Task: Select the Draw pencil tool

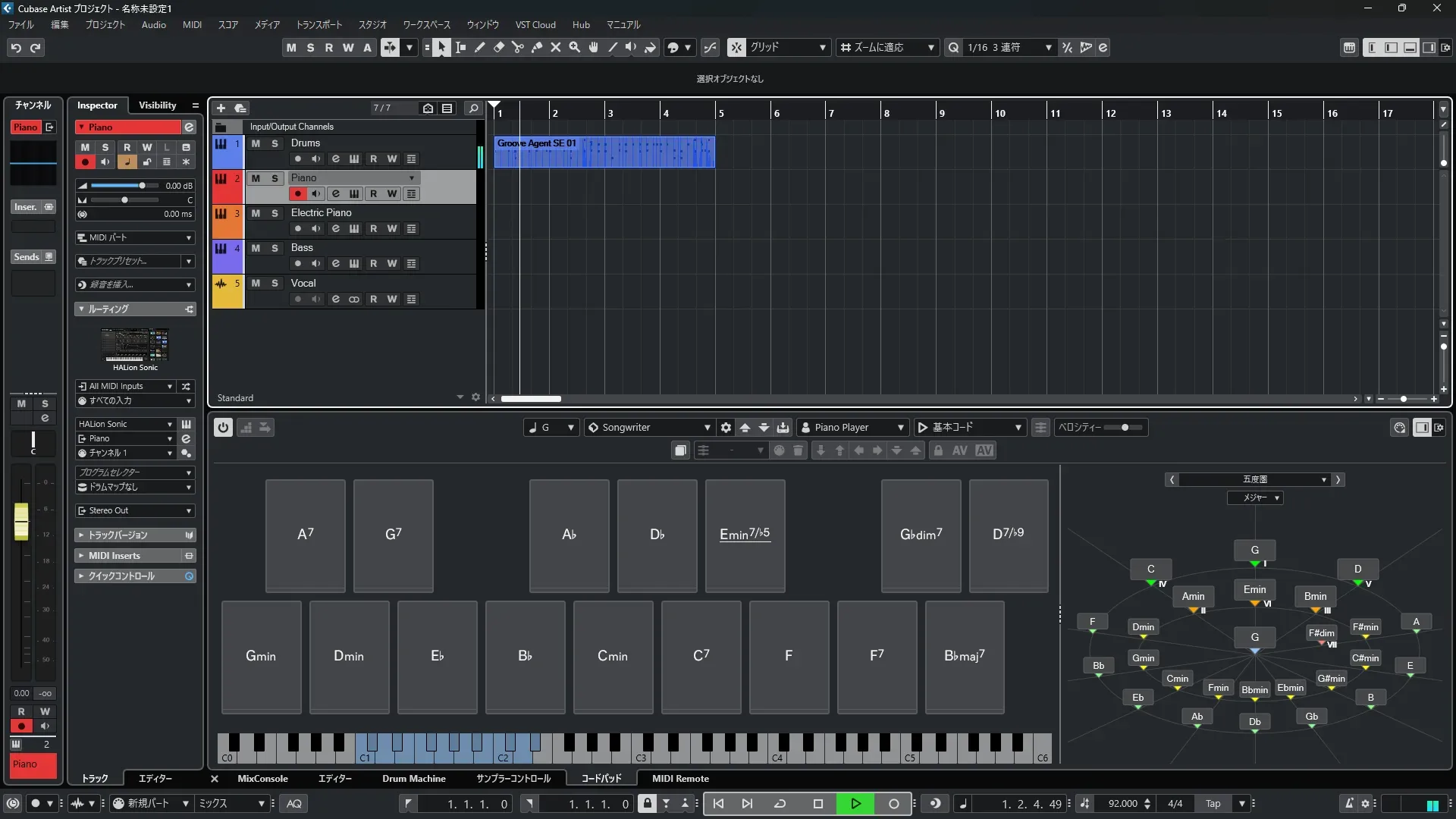Action: (480, 47)
